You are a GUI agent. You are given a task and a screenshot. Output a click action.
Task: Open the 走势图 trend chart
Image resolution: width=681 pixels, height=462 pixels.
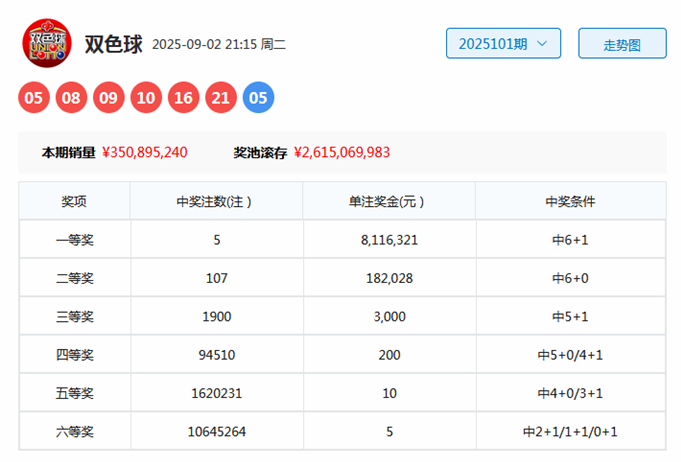tap(622, 43)
